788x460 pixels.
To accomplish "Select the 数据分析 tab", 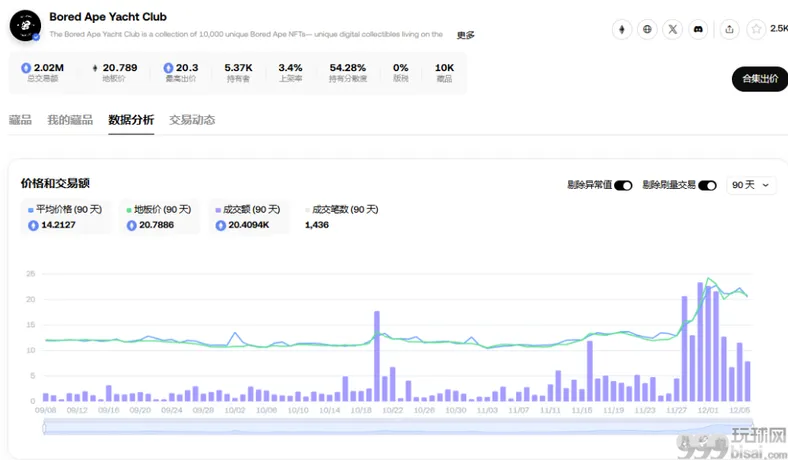I will [x=131, y=120].
